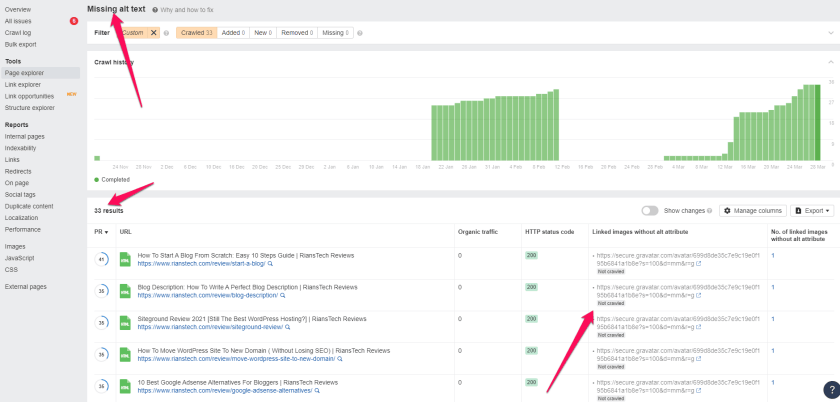Open On page report
Image resolution: width=840 pixels, height=402 pixels.
17,183
